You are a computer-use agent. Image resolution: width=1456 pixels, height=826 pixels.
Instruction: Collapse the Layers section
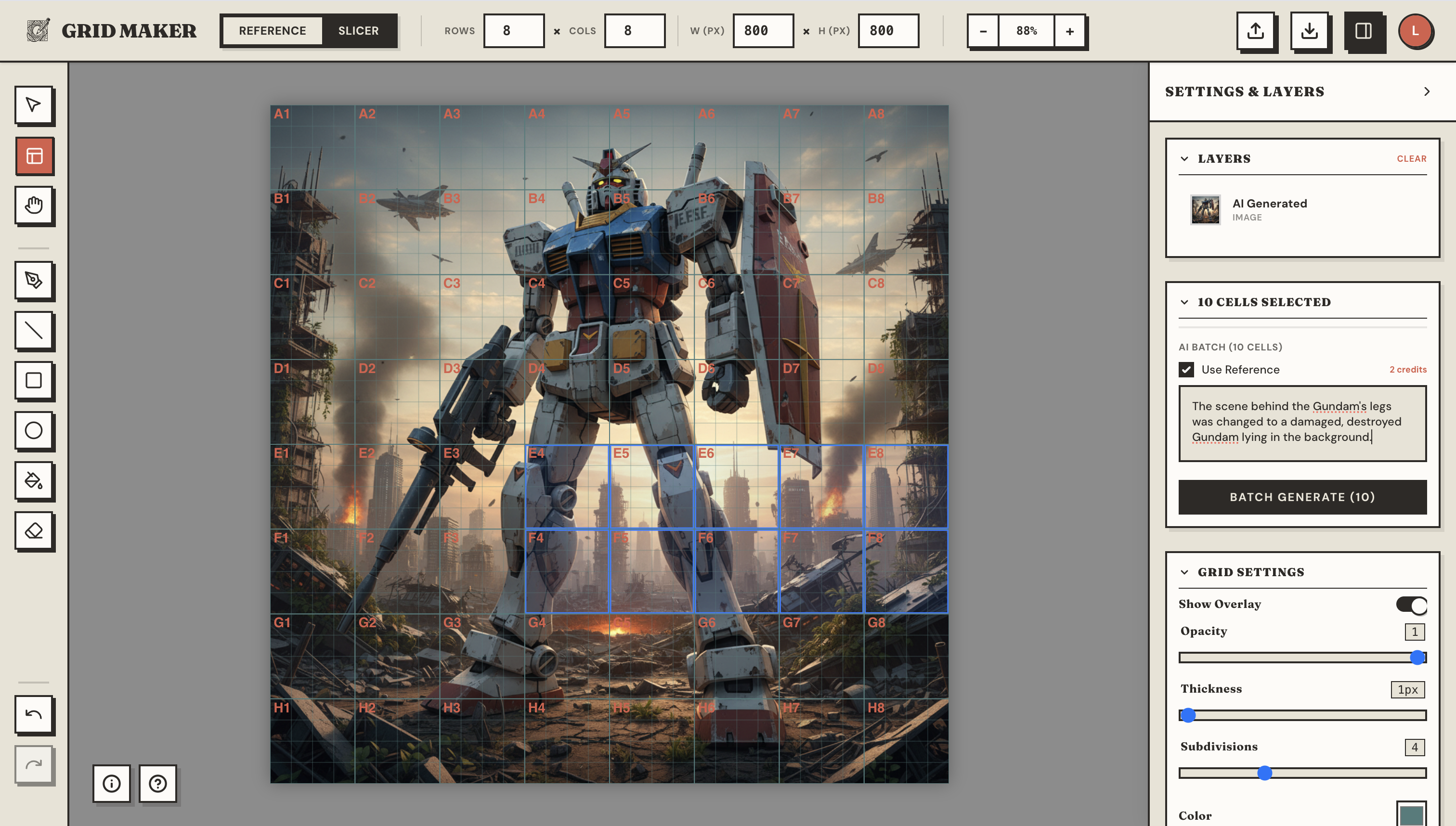pos(1184,159)
